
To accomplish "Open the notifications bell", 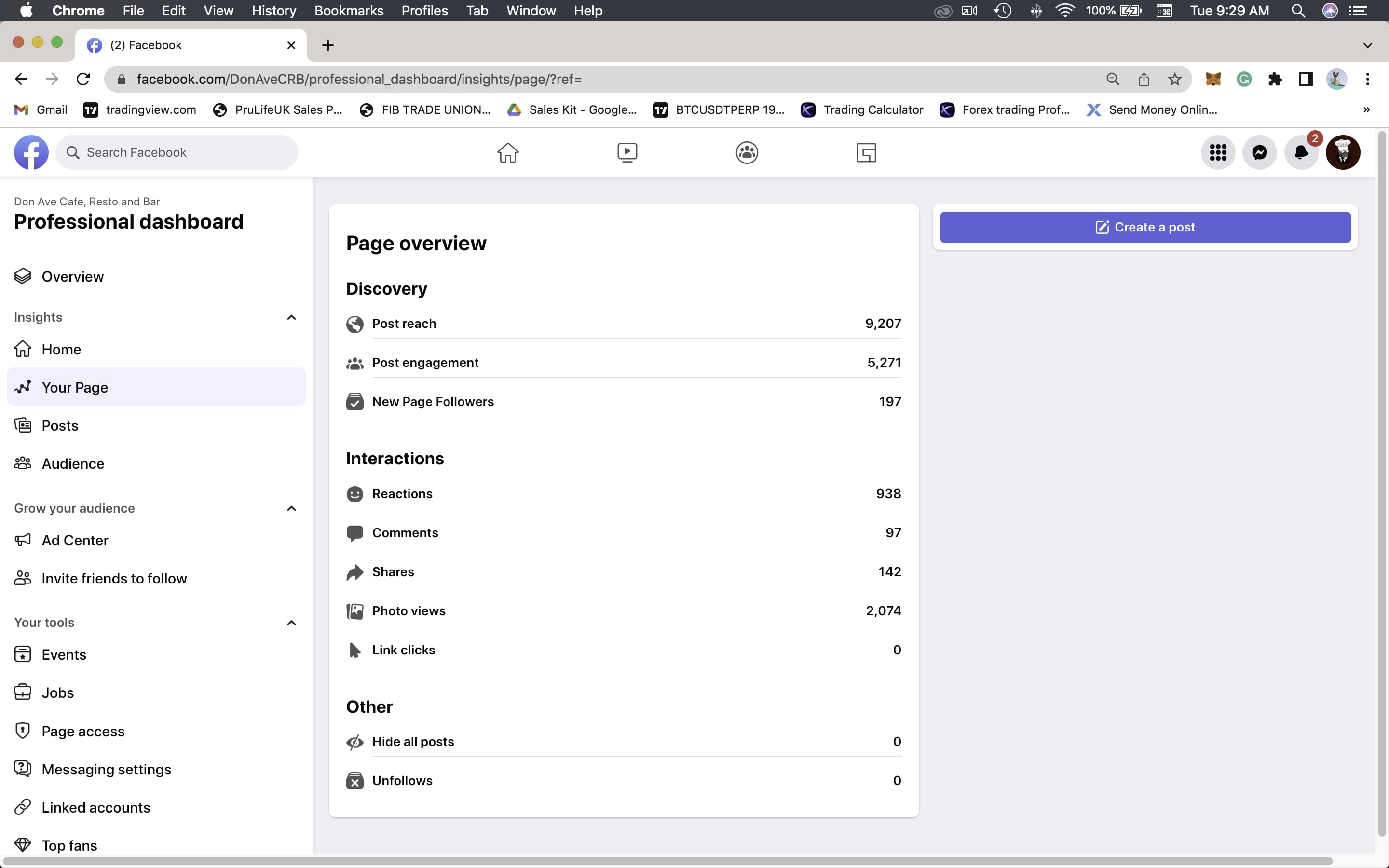I will coord(1301,153).
